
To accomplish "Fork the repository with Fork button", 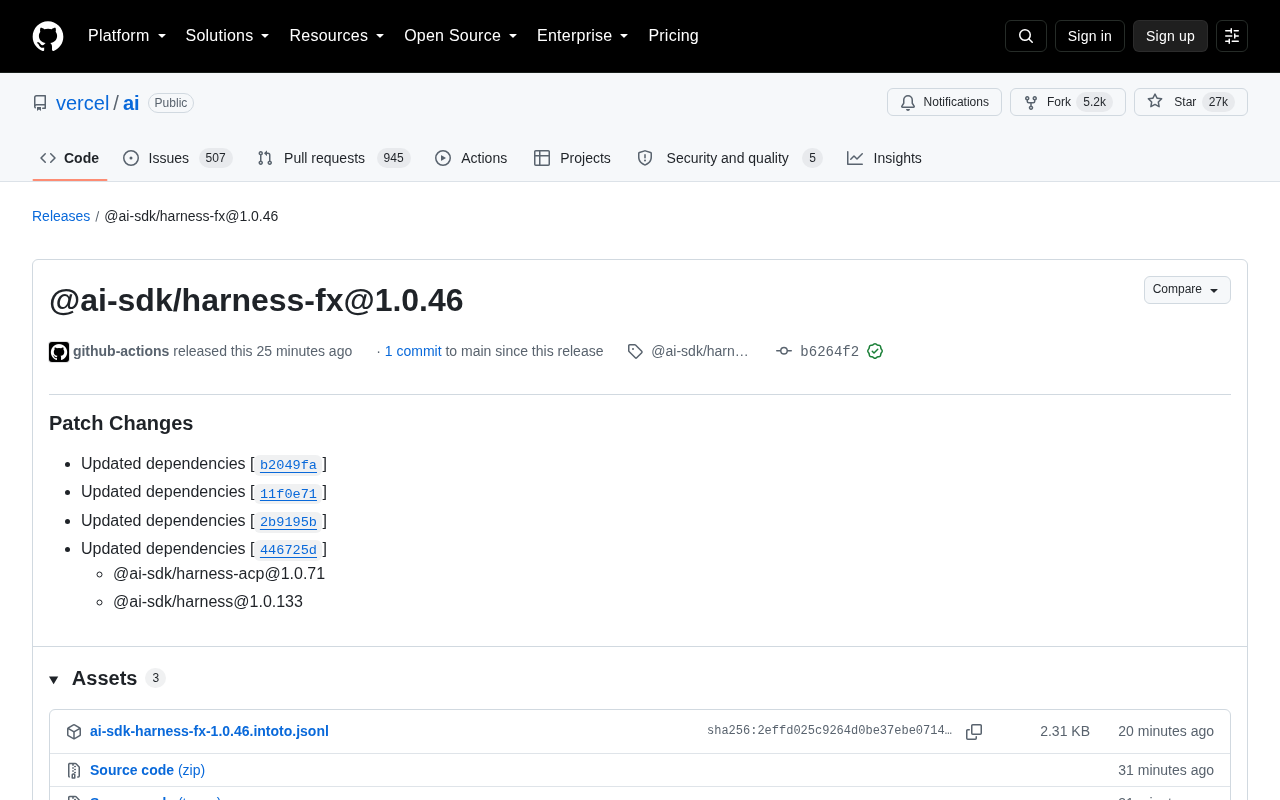I will click(x=1068, y=102).
